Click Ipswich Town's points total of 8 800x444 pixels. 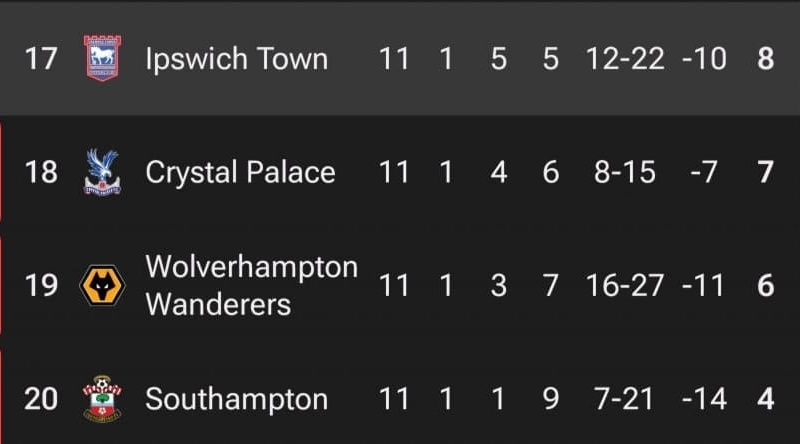(766, 59)
